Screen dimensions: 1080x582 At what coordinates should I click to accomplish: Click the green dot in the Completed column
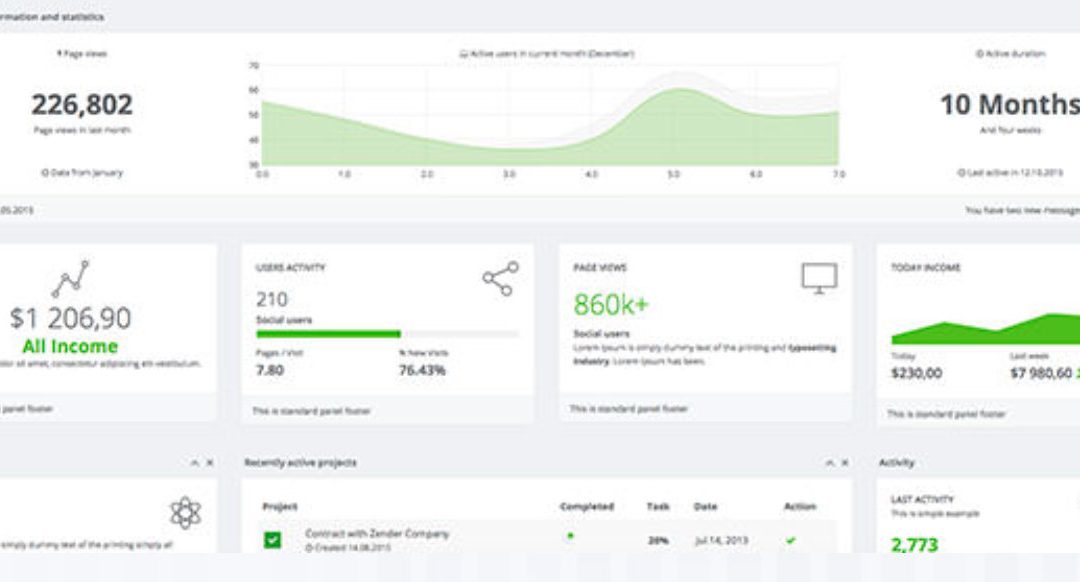pyautogui.click(x=570, y=536)
